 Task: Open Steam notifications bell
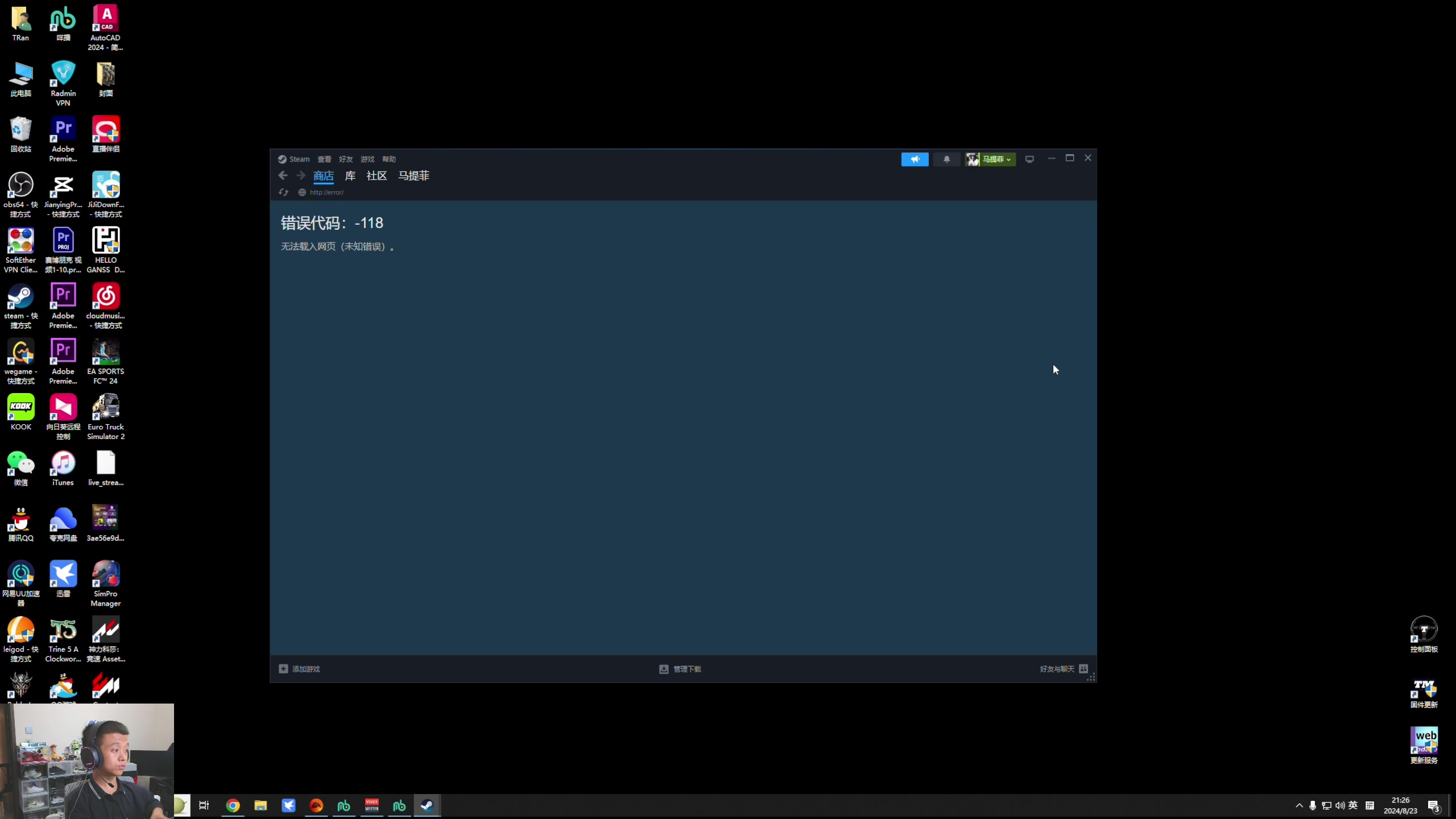click(946, 159)
